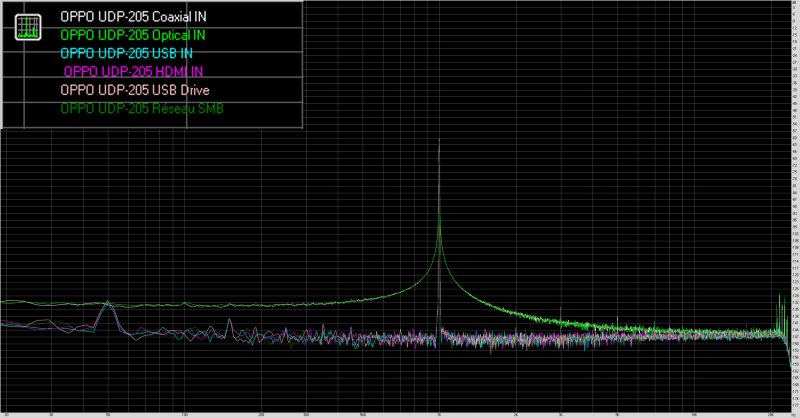Select the OPPO UDP-205 Réseau SMB legend entry

coord(142,109)
